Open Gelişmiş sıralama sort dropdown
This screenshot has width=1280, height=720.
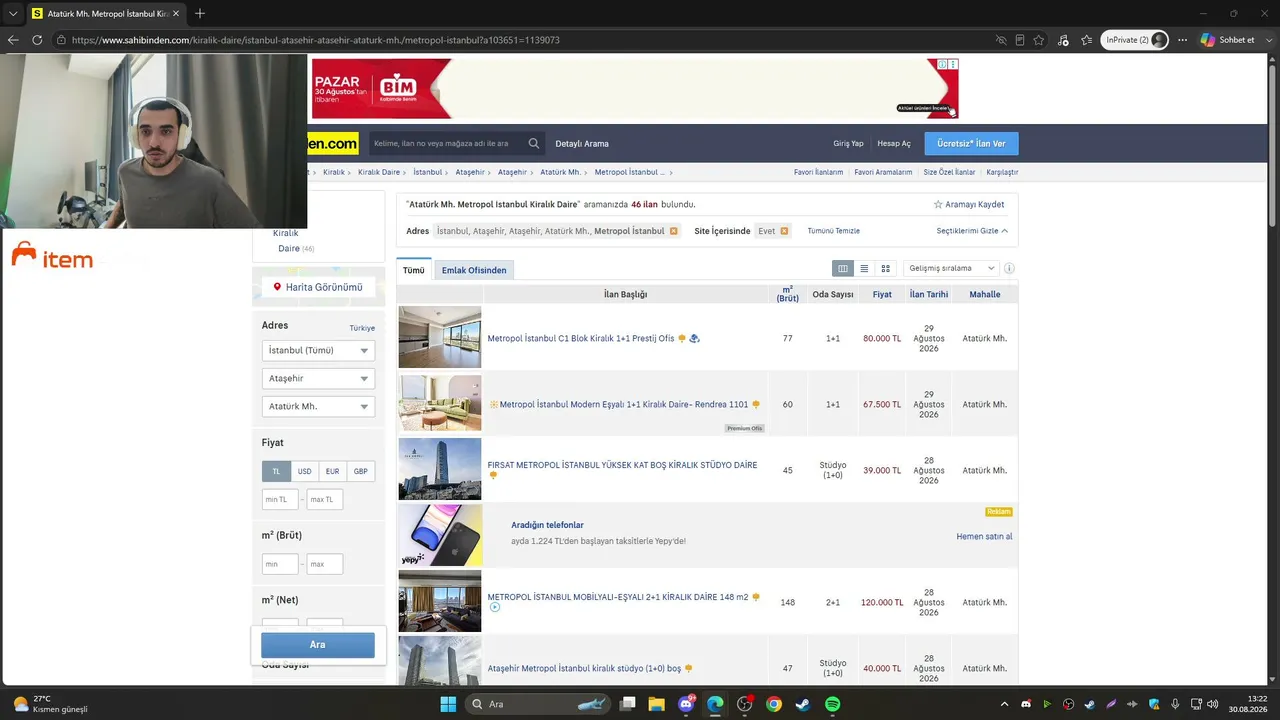pos(951,268)
